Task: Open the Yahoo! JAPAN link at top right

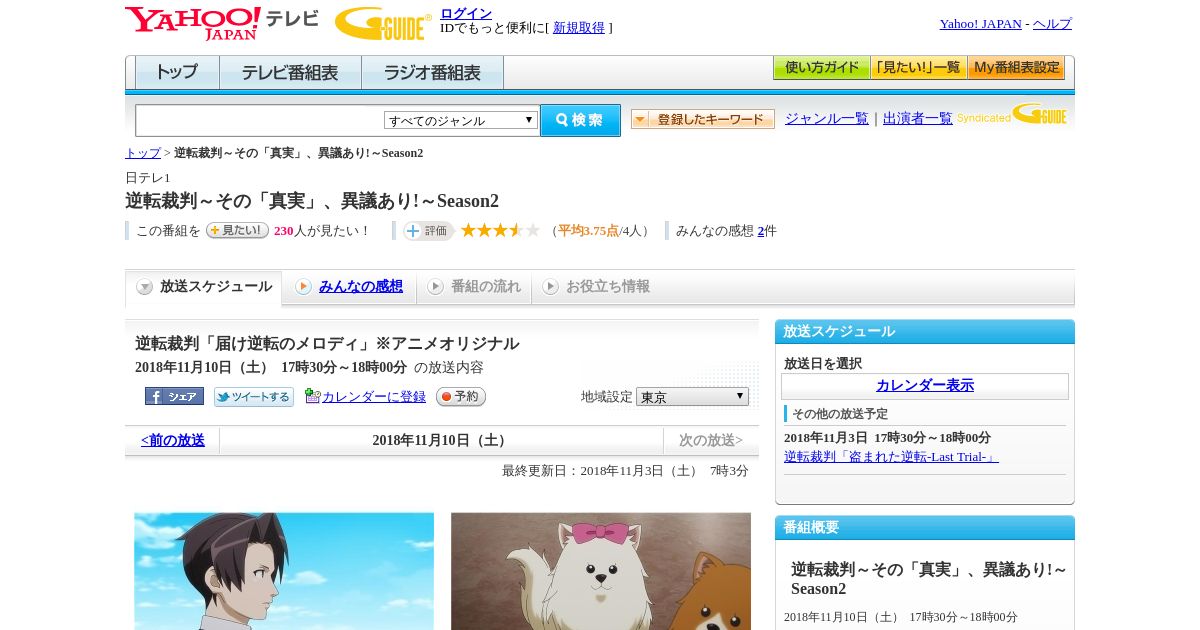Action: [x=980, y=24]
